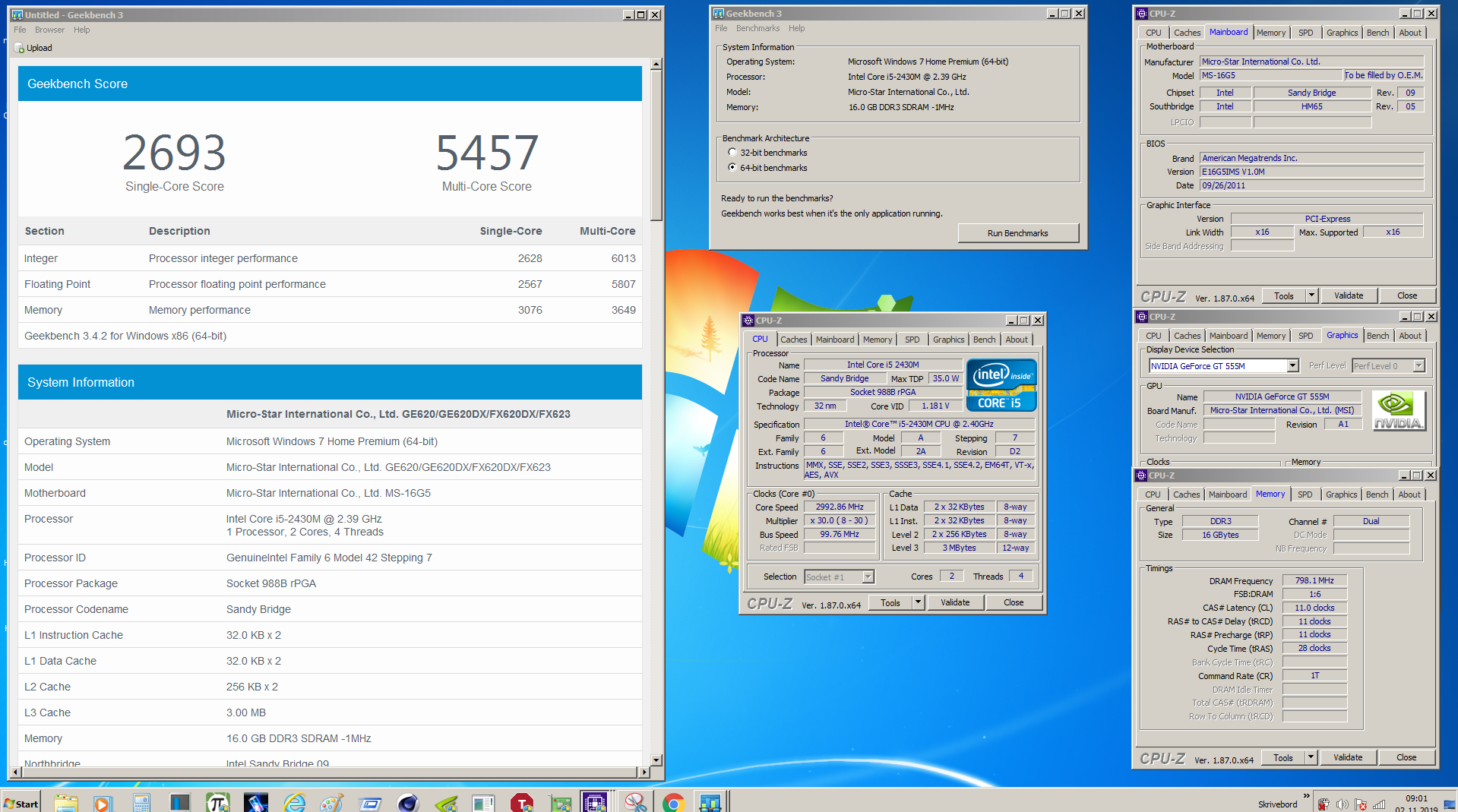Open the SuperPi taskbar icon
Screen dimensions: 1458x812
tap(217, 803)
